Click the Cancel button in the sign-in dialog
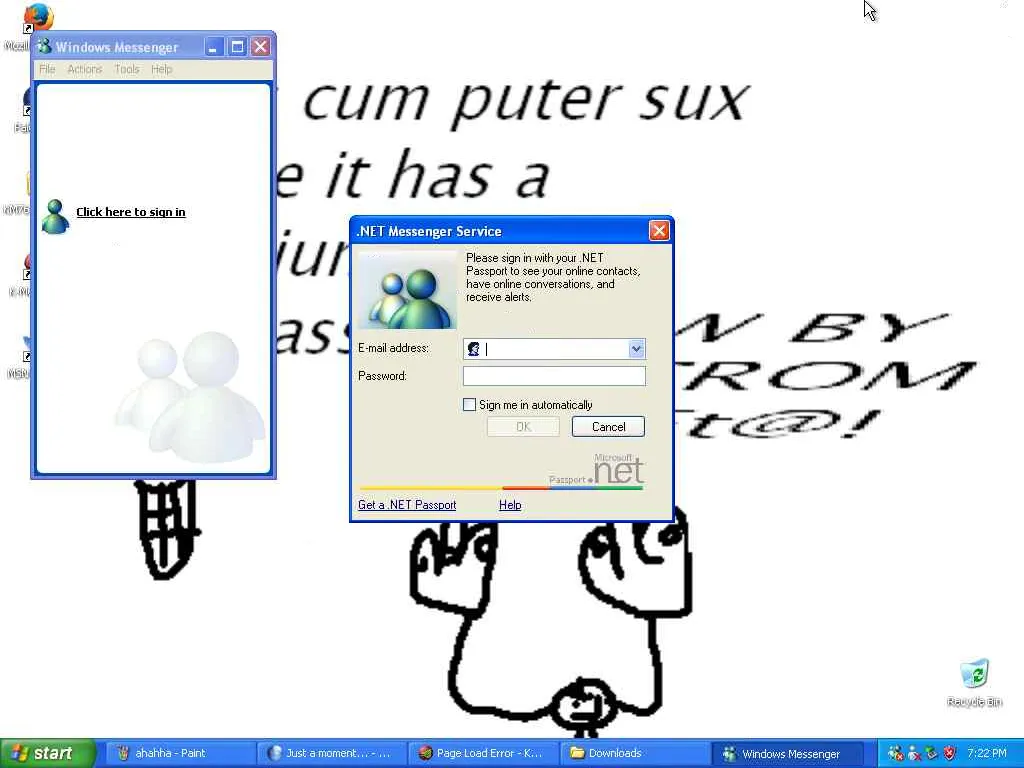 click(608, 426)
